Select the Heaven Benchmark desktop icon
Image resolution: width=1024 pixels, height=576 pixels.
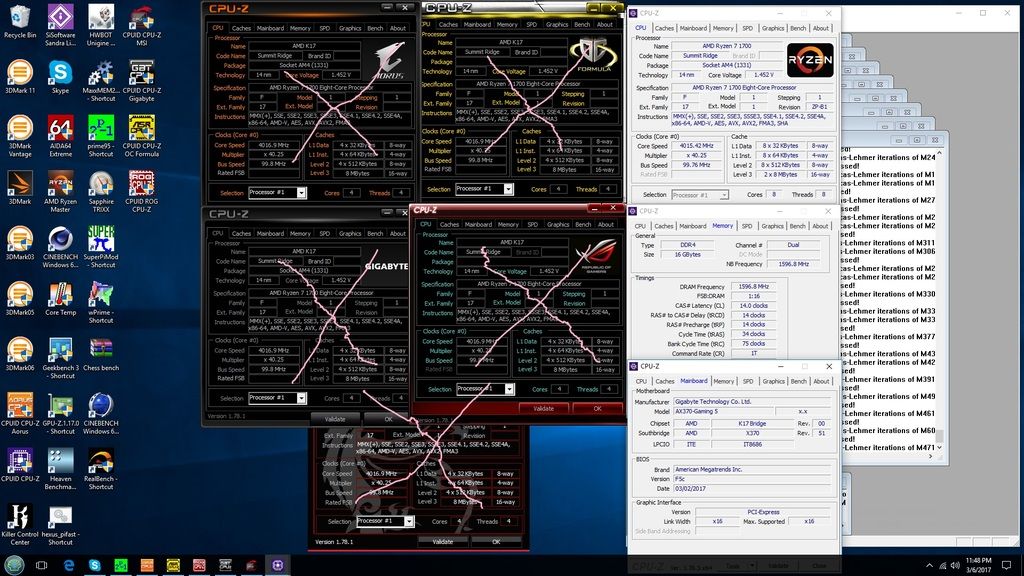[x=60, y=470]
